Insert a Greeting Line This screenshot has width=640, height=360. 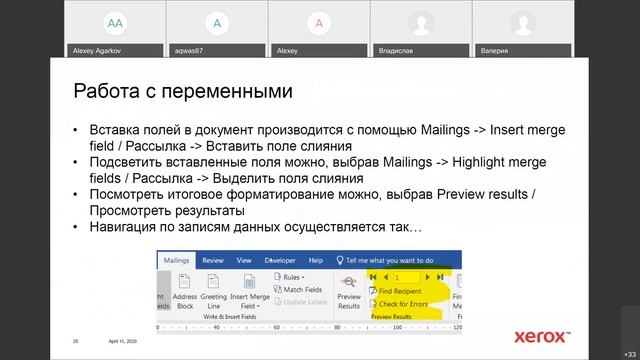click(x=213, y=292)
